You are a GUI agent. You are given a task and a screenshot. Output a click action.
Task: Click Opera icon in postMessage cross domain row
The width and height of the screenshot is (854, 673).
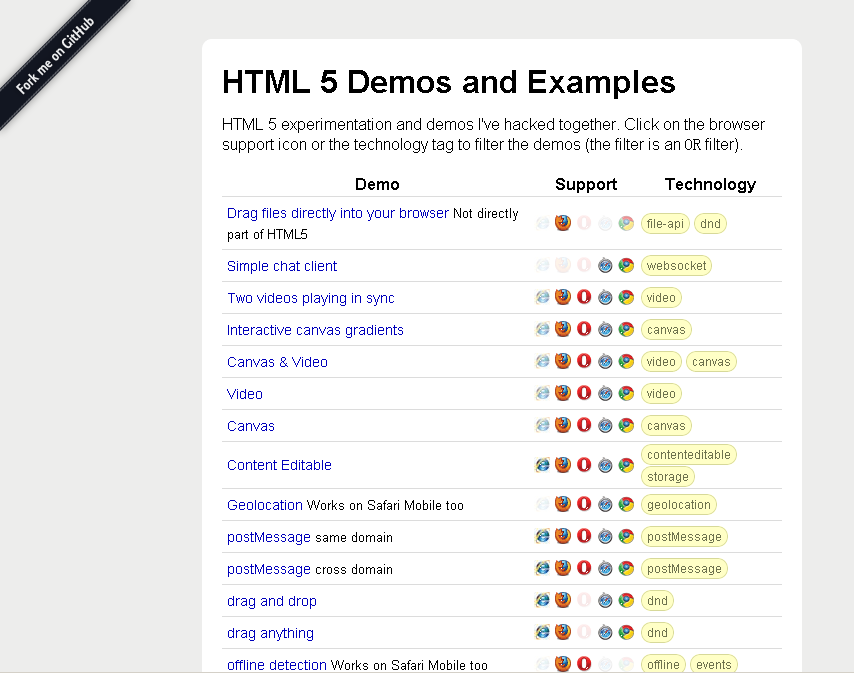click(584, 568)
